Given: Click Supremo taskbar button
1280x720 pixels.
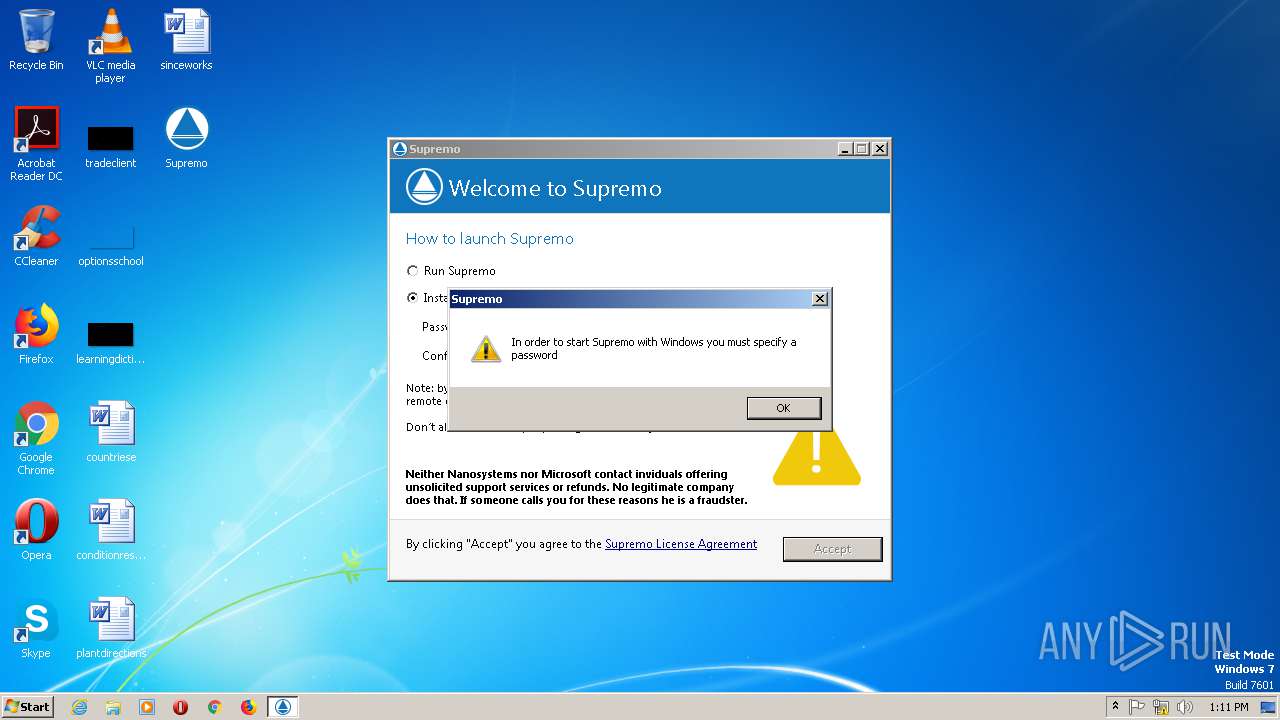Looking at the screenshot, I should (283, 707).
